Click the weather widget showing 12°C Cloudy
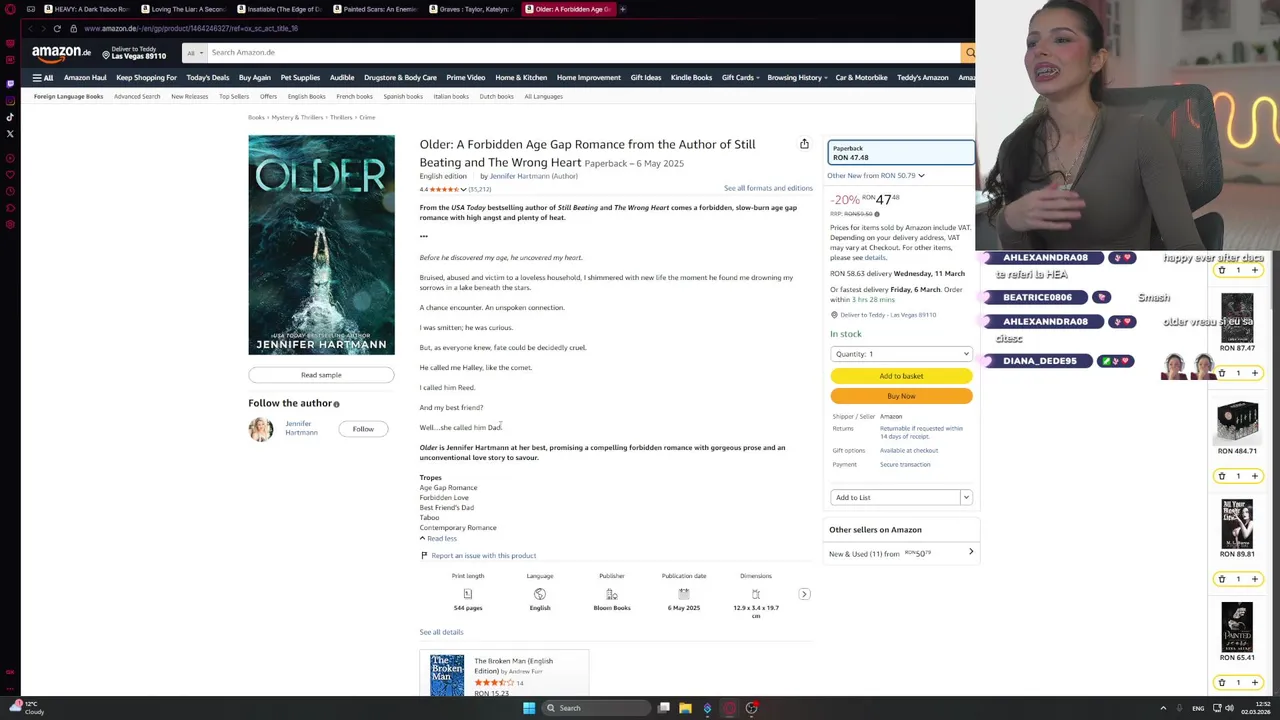This screenshot has width=1280, height=720. pyautogui.click(x=25, y=708)
